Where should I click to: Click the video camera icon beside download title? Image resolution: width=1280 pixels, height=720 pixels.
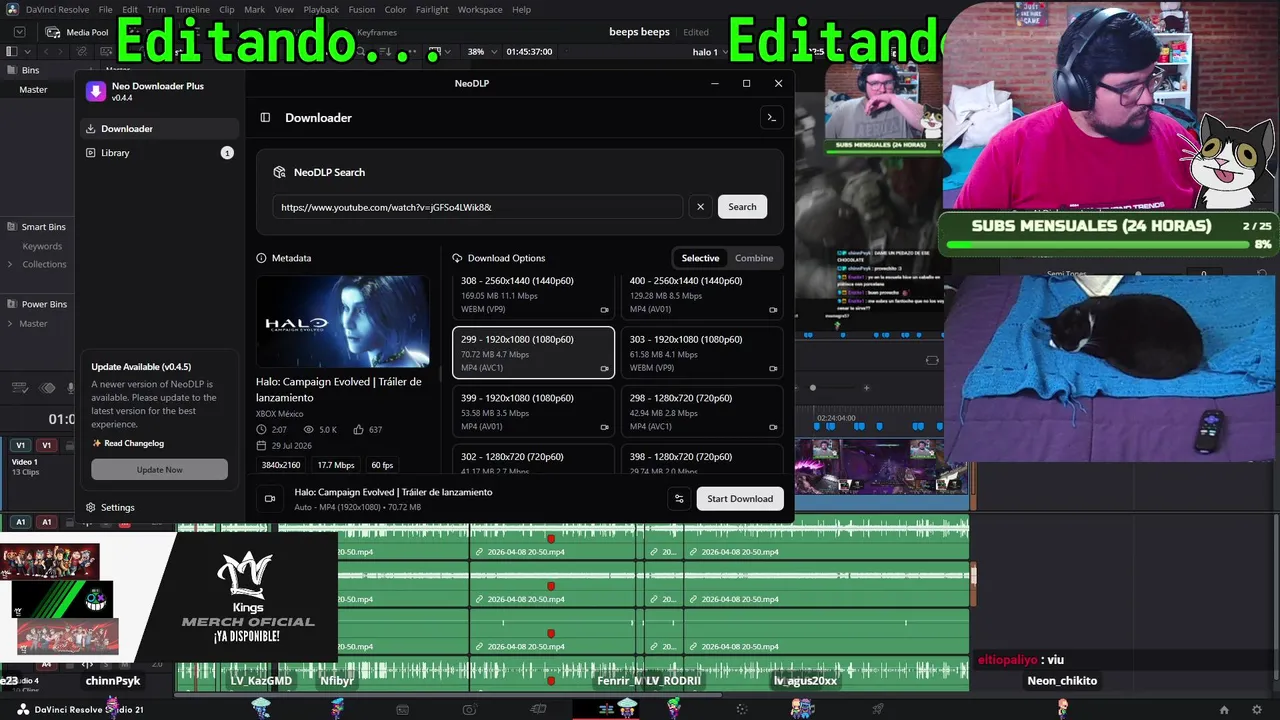[270, 499]
